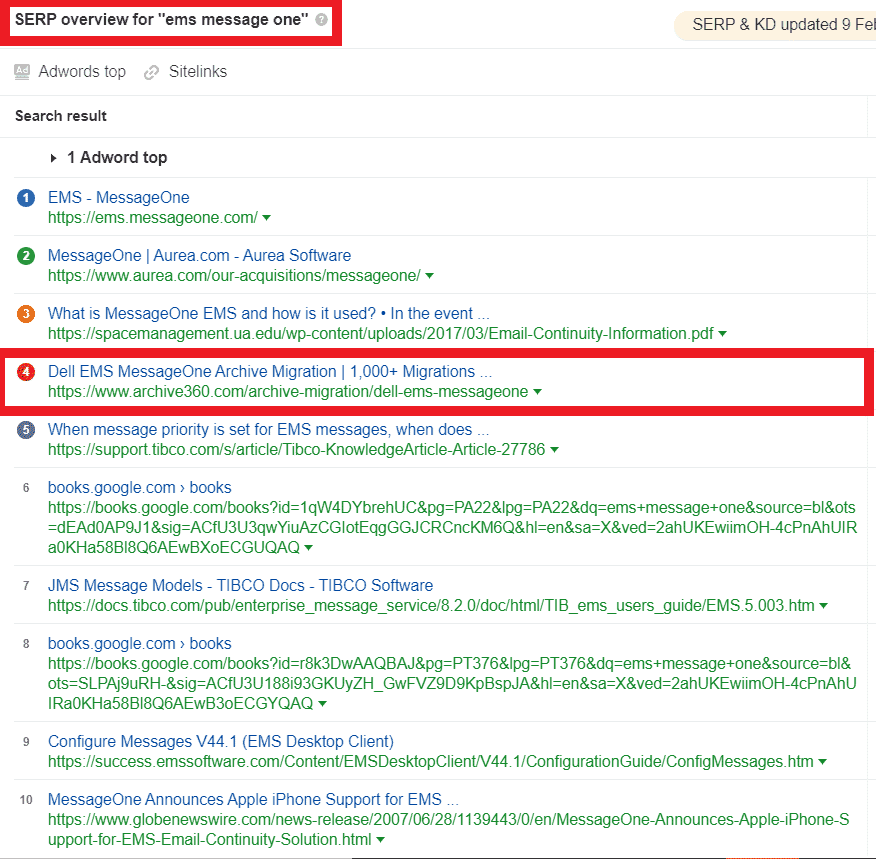This screenshot has width=876, height=859.
Task: Open dropdown for success.emssoftware.com URL
Action: [x=822, y=762]
